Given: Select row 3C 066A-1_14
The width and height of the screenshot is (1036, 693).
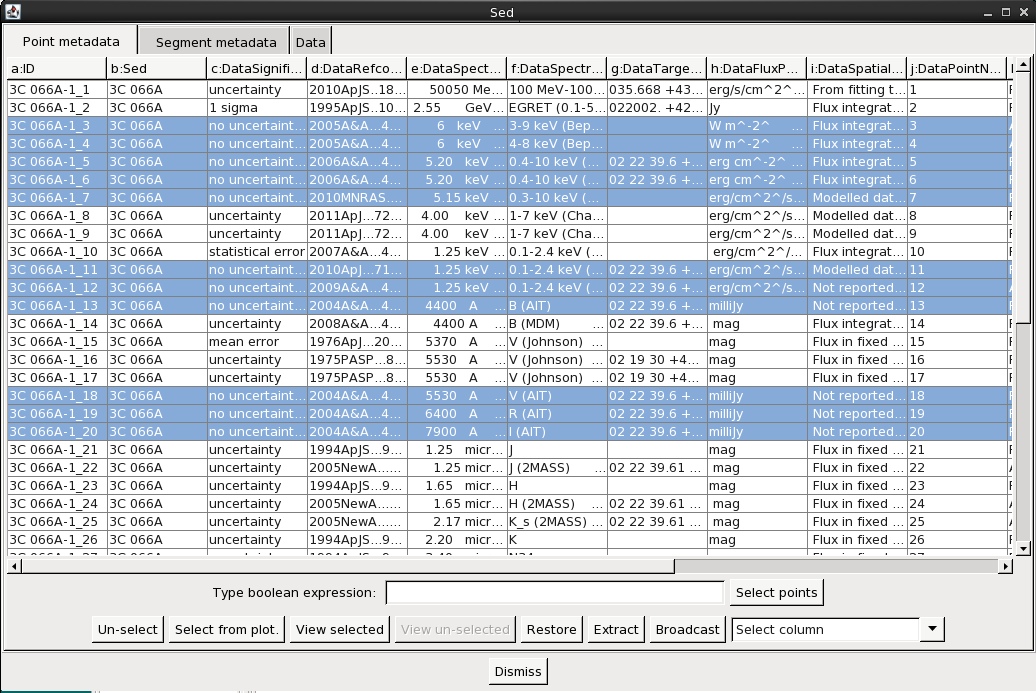Looking at the screenshot, I should (x=54, y=324).
